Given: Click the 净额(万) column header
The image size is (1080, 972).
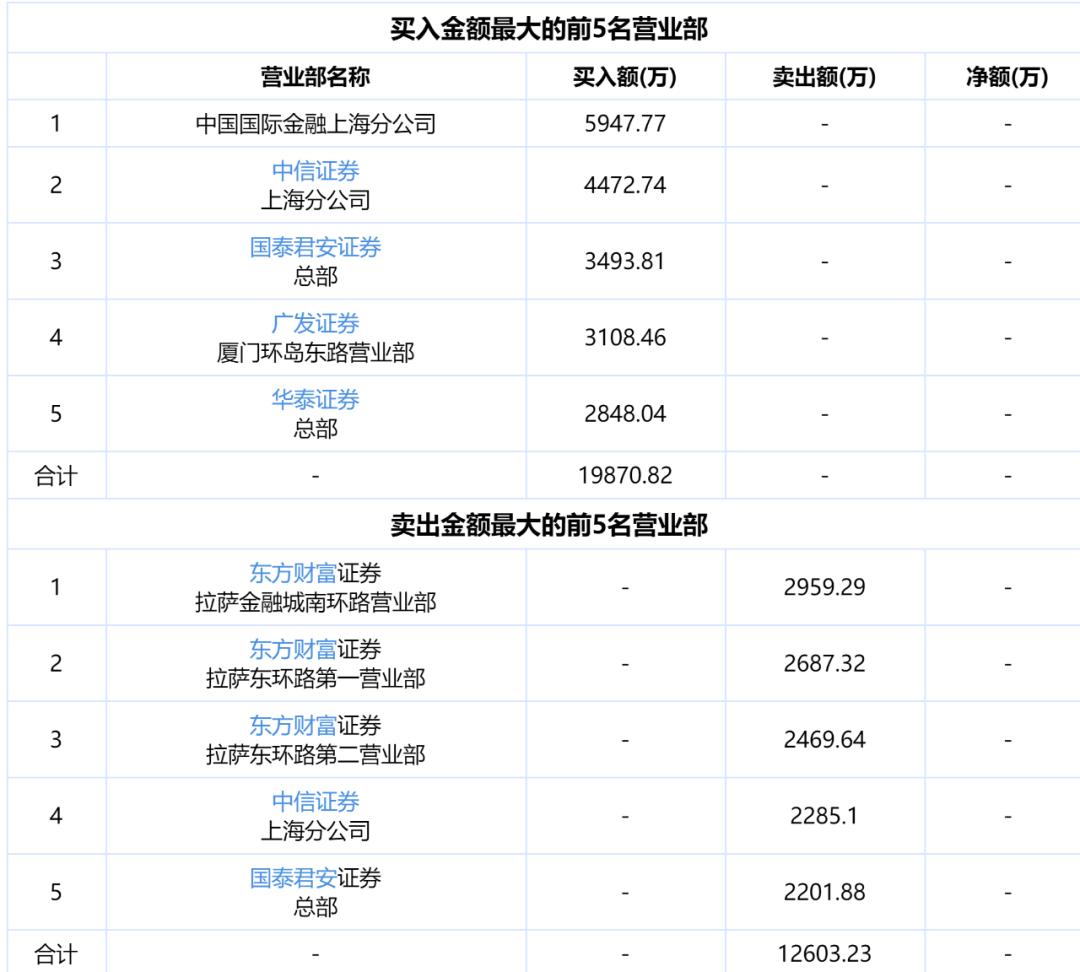Looking at the screenshot, I should (1007, 76).
